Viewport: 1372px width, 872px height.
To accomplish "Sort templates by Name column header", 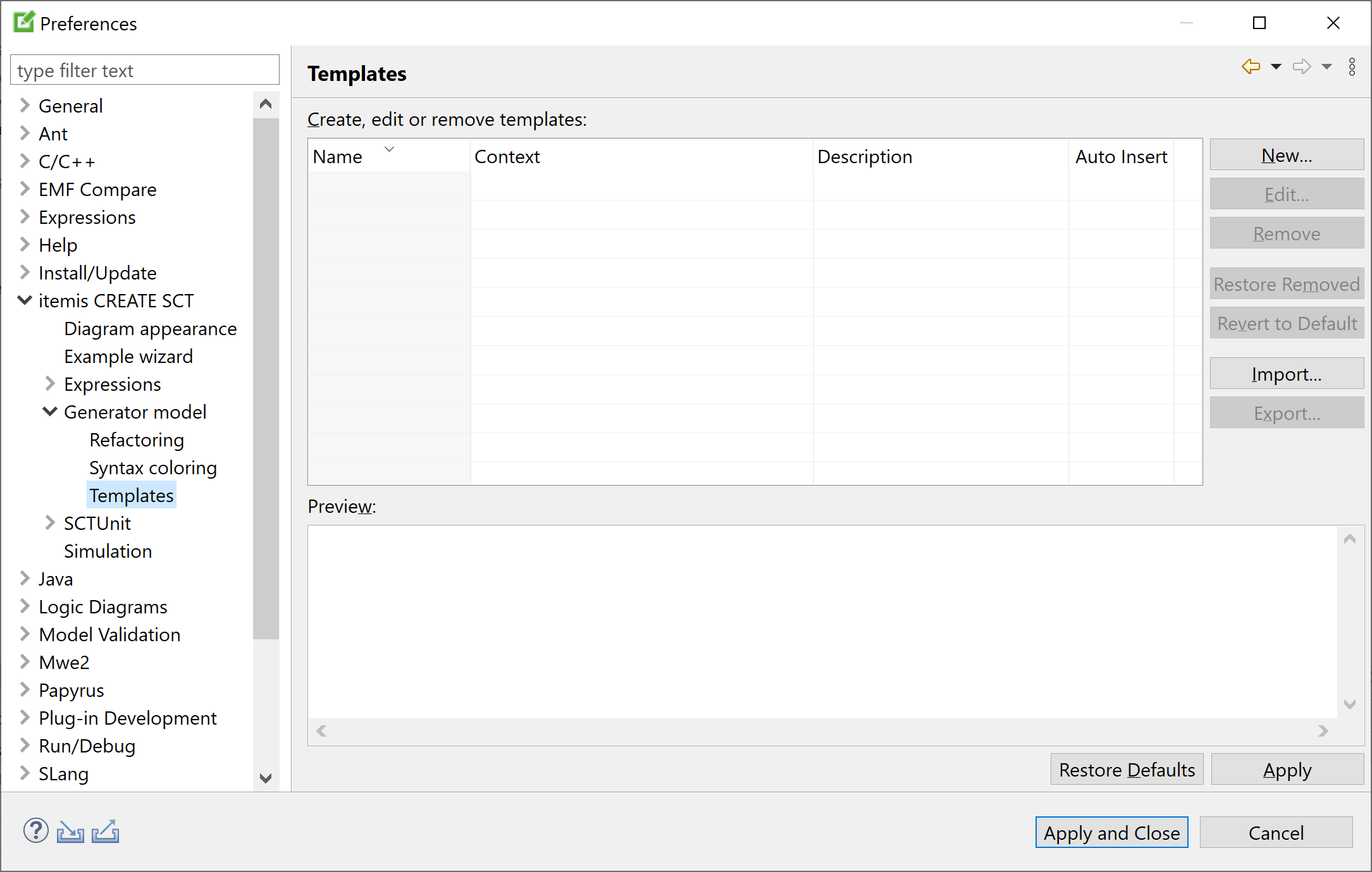I will coord(389,156).
